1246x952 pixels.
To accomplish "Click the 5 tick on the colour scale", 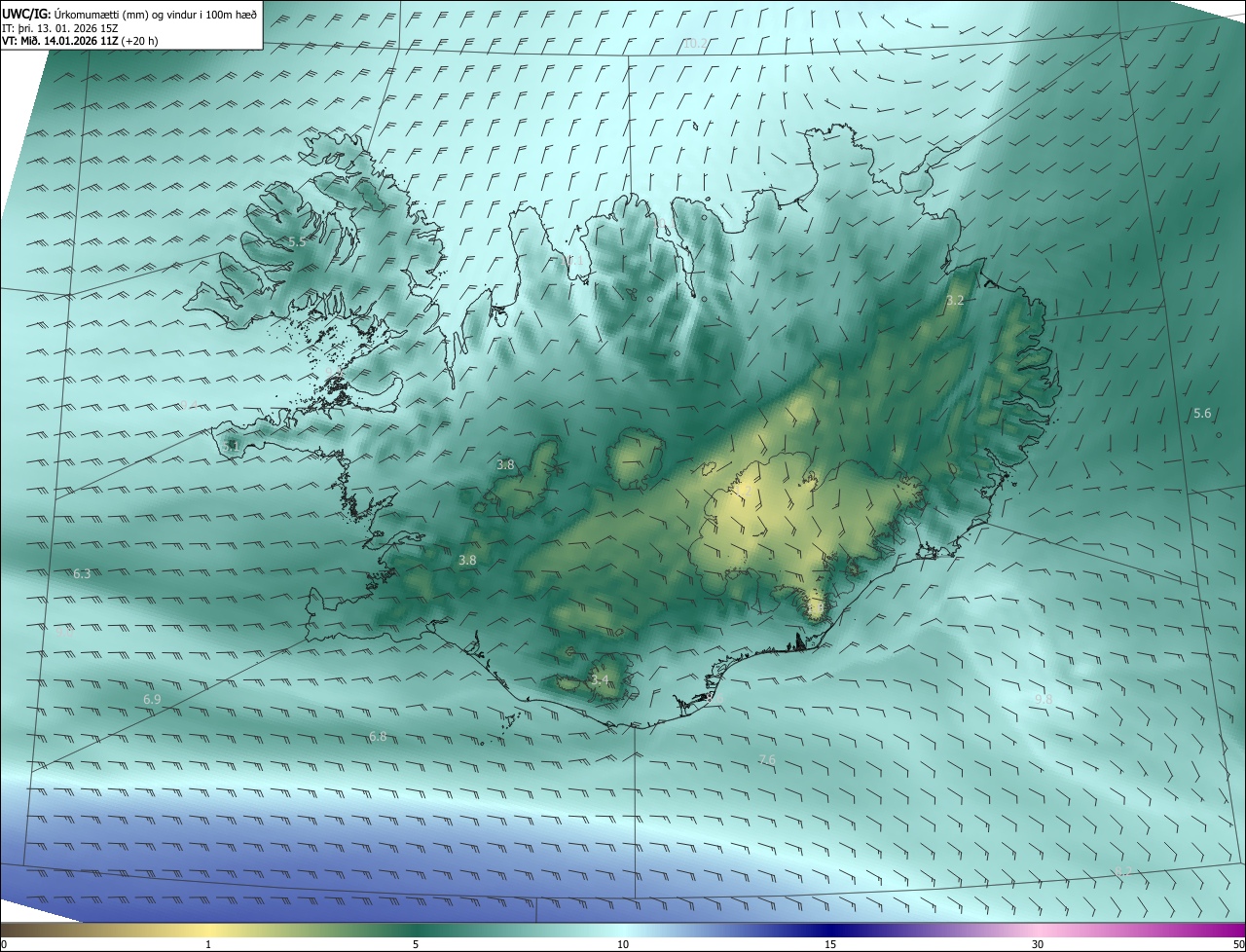I will pos(416,944).
